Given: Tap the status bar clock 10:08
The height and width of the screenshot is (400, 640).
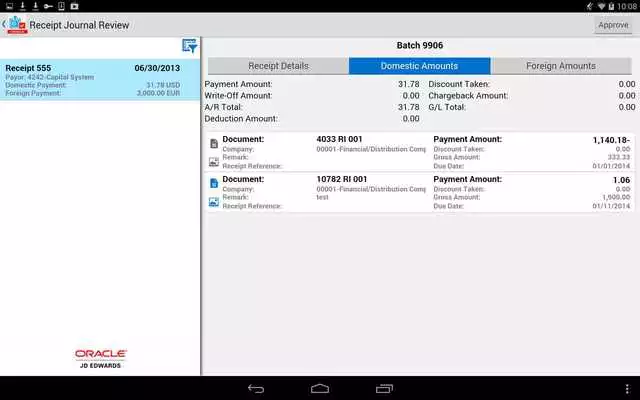Looking at the screenshot, I should tap(627, 6).
